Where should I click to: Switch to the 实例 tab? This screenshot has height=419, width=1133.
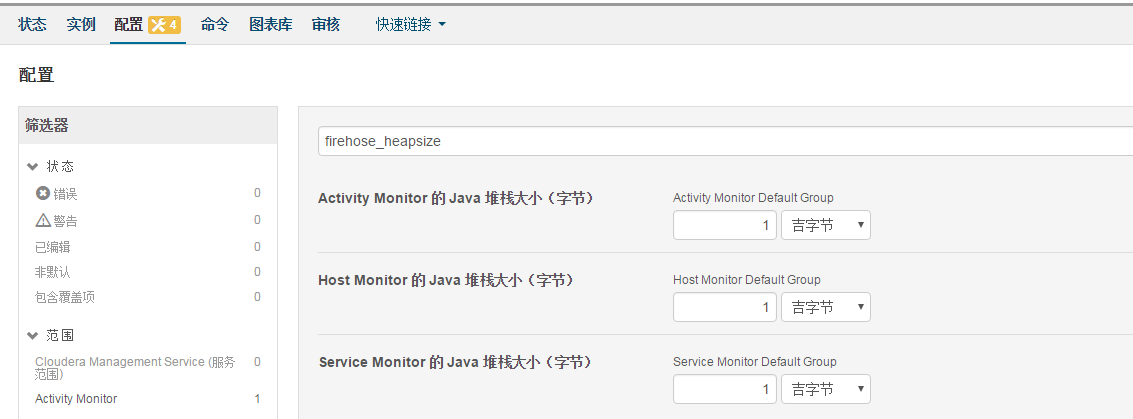pos(81,25)
